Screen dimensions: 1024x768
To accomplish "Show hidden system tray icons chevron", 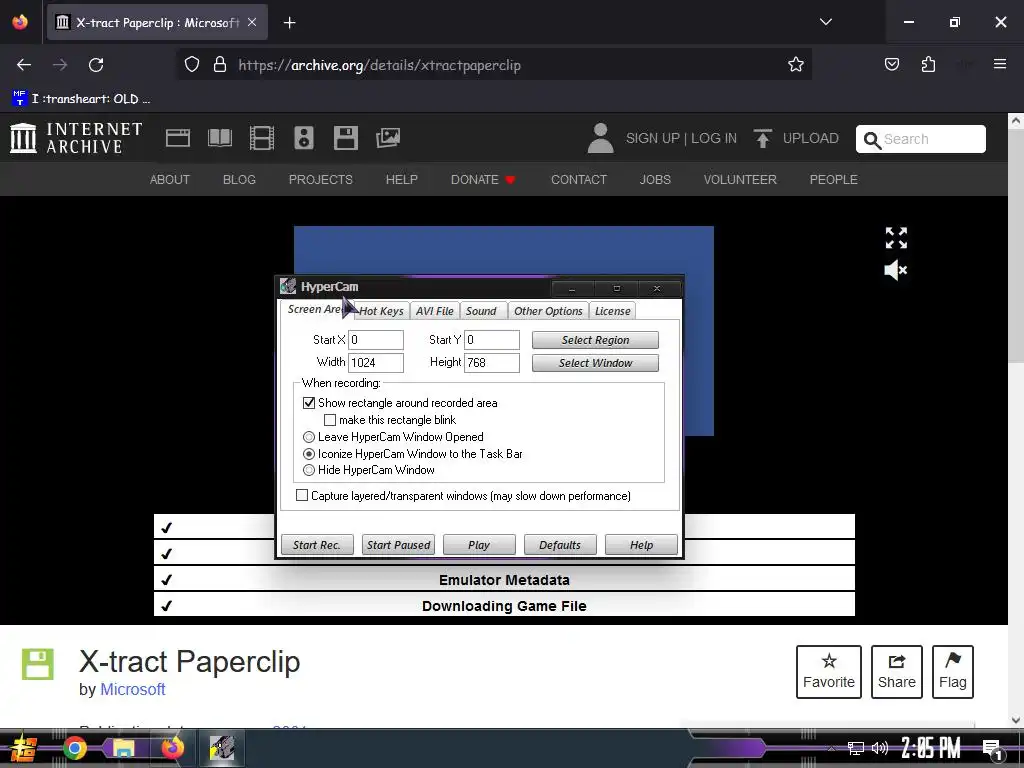I will point(831,748).
